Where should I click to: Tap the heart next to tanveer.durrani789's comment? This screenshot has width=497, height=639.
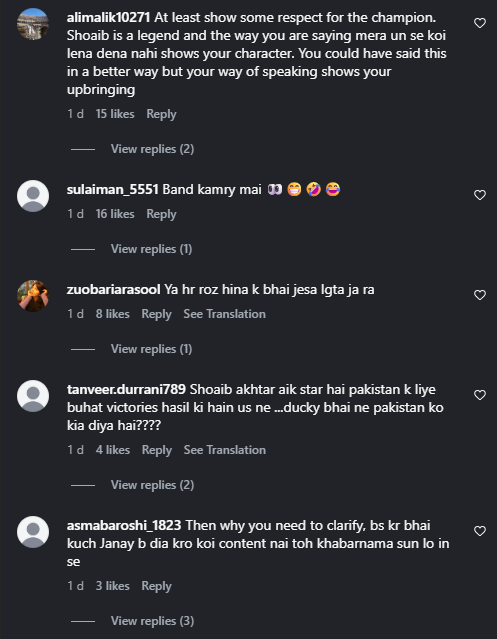click(x=480, y=395)
